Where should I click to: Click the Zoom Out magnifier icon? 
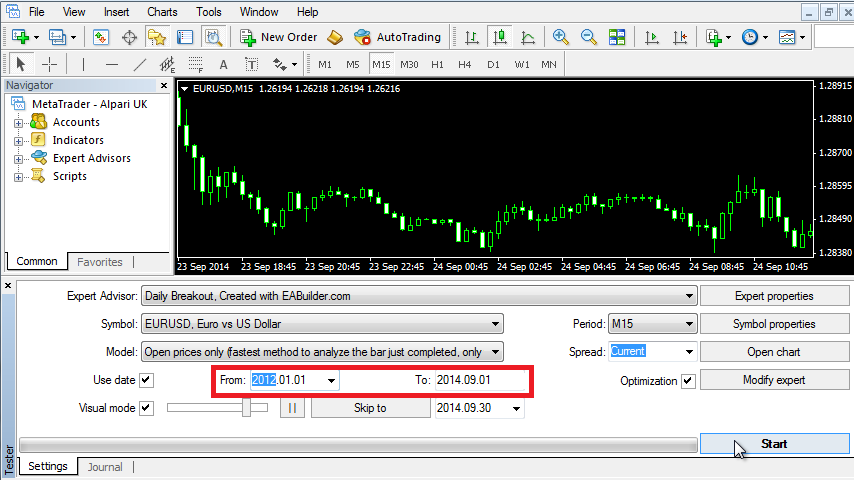[589, 37]
